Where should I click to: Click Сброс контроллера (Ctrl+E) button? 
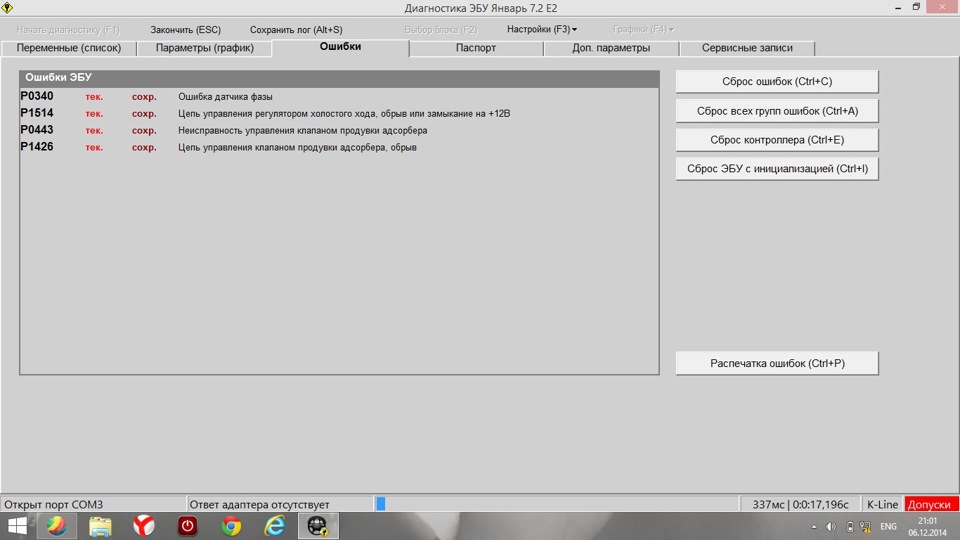coord(777,140)
